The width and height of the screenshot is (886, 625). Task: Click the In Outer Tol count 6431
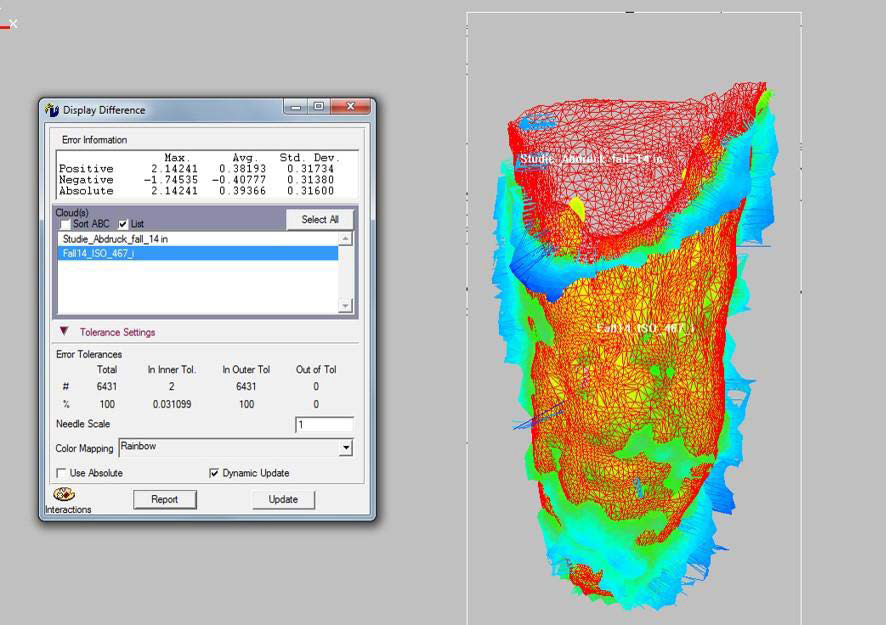click(x=246, y=387)
